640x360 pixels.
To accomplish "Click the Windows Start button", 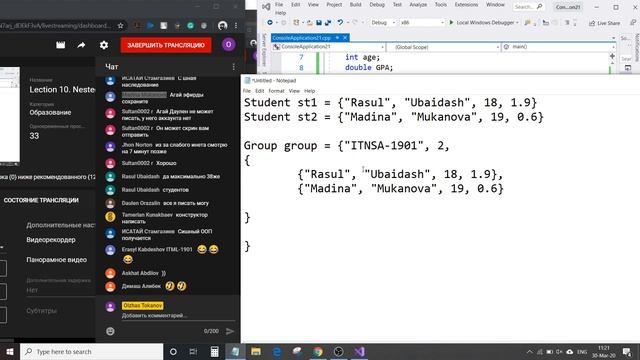I will pos(10,351).
